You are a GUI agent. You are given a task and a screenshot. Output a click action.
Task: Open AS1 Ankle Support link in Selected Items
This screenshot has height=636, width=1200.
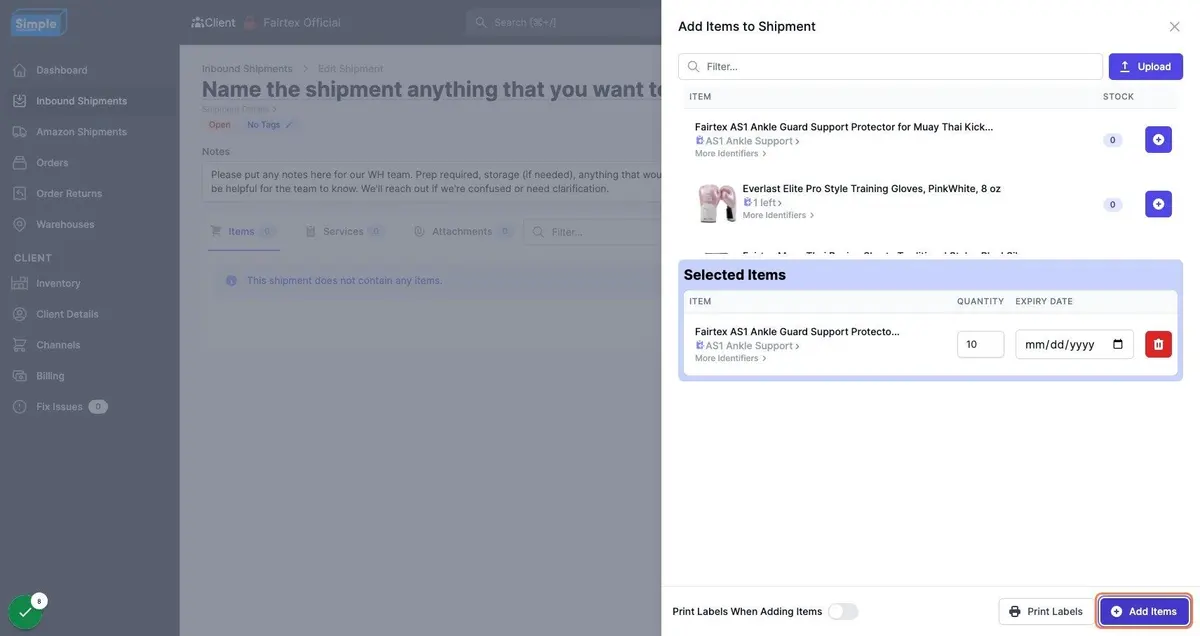(748, 346)
